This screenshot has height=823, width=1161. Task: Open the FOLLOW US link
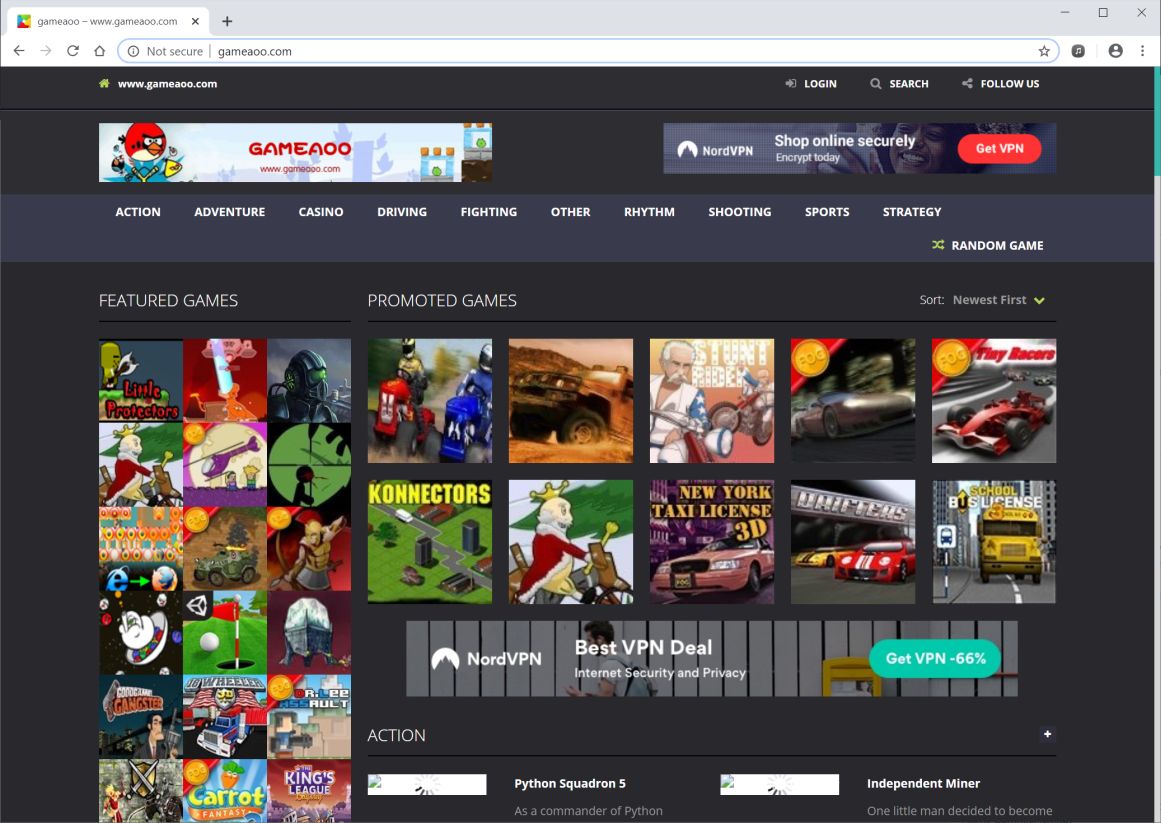(x=1009, y=84)
